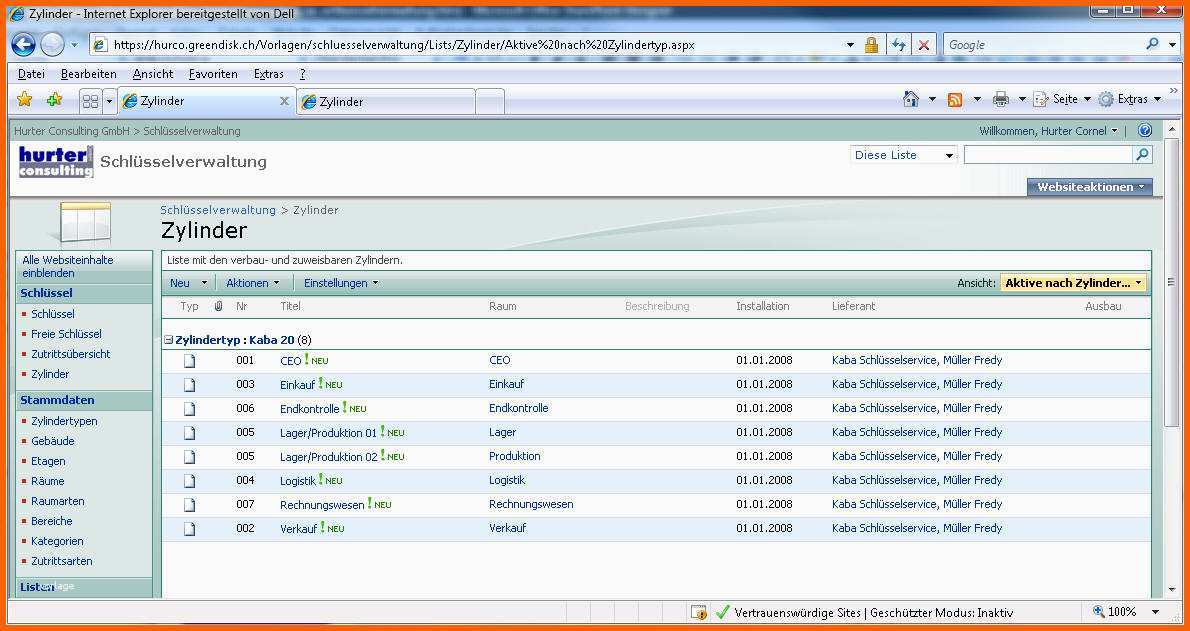The image size is (1190, 631).
Task: Click the Print icon in toolbar
Action: (x=1000, y=99)
